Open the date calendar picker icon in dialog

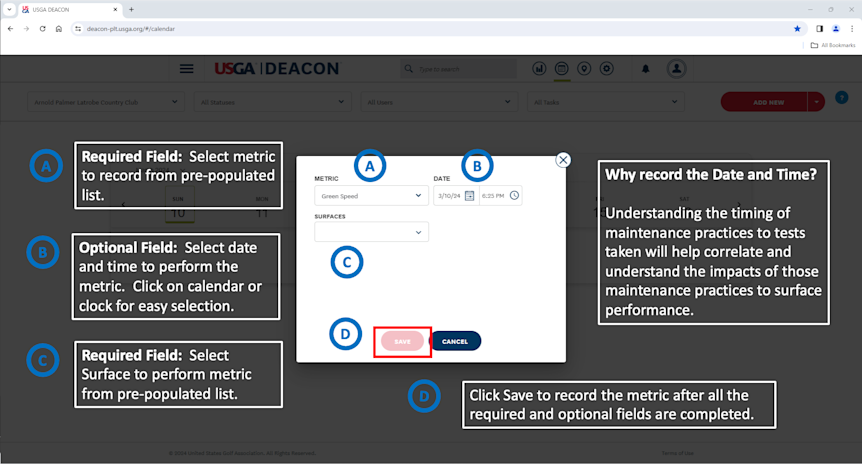coord(469,196)
